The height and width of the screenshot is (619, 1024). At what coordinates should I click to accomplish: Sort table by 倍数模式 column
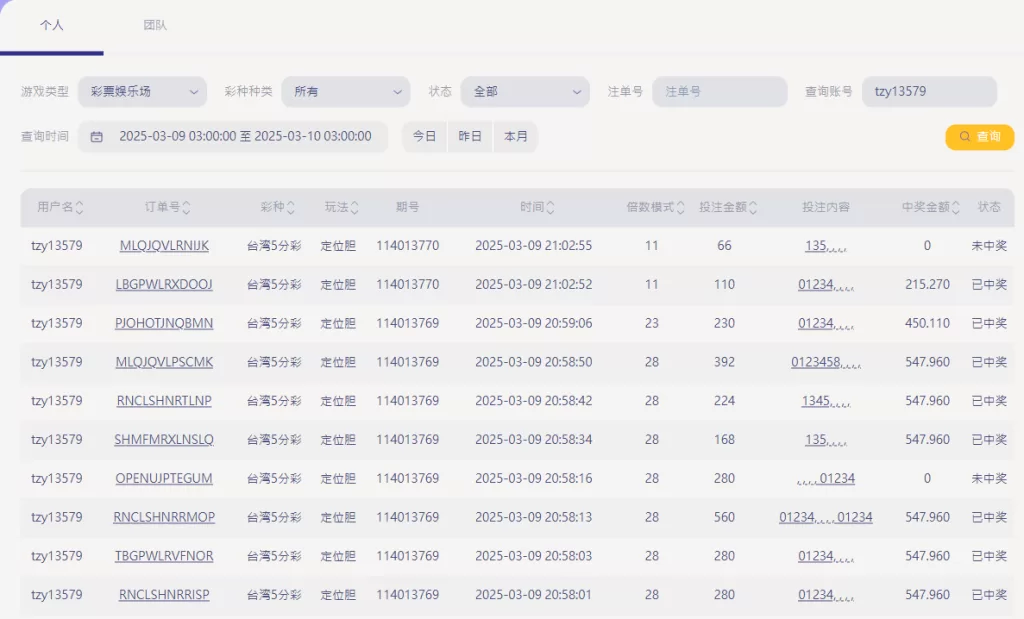pos(655,207)
